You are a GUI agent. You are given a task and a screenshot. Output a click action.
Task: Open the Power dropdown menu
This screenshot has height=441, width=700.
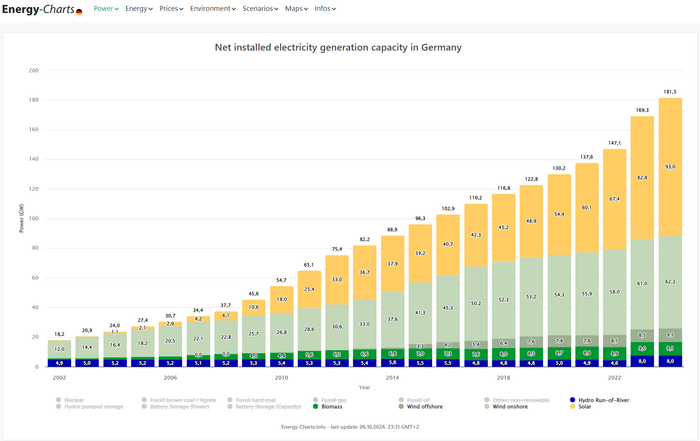106,8
